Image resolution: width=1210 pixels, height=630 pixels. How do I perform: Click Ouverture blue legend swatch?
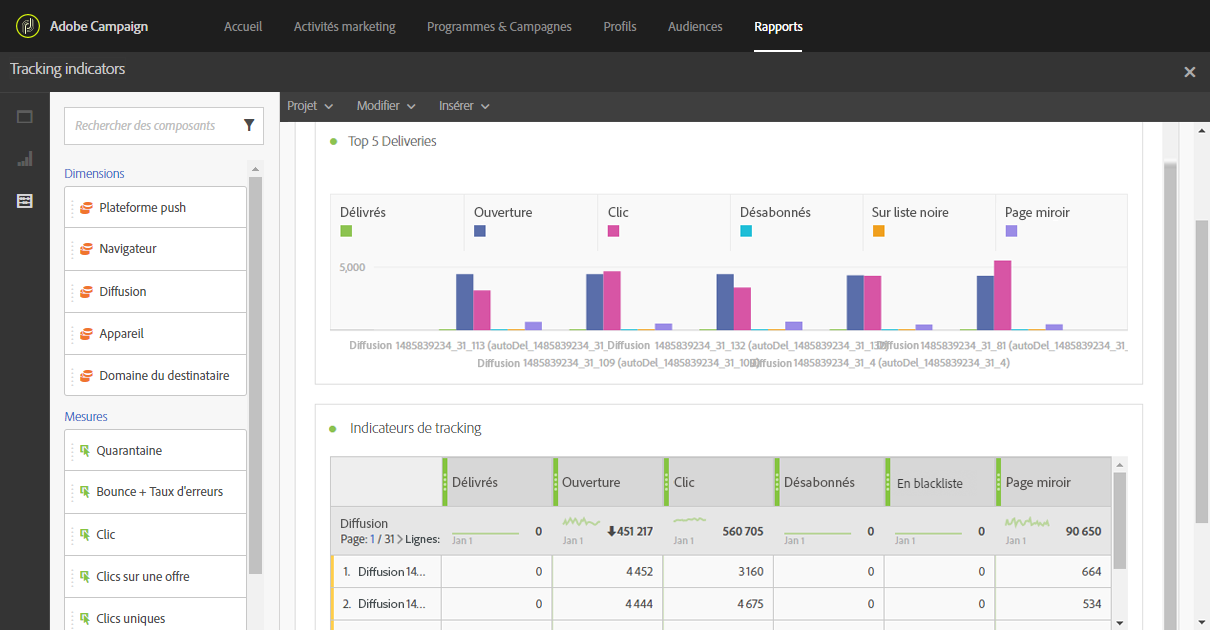(480, 231)
